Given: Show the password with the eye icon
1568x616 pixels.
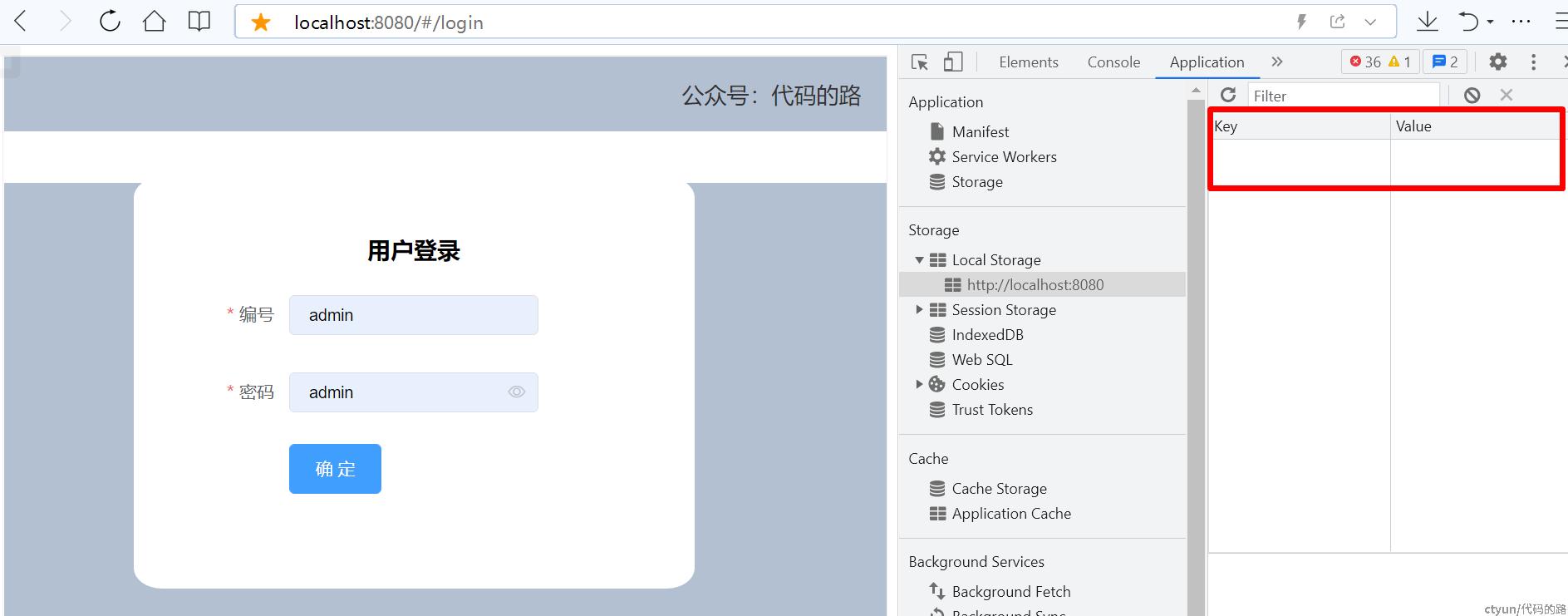Looking at the screenshot, I should coord(516,392).
